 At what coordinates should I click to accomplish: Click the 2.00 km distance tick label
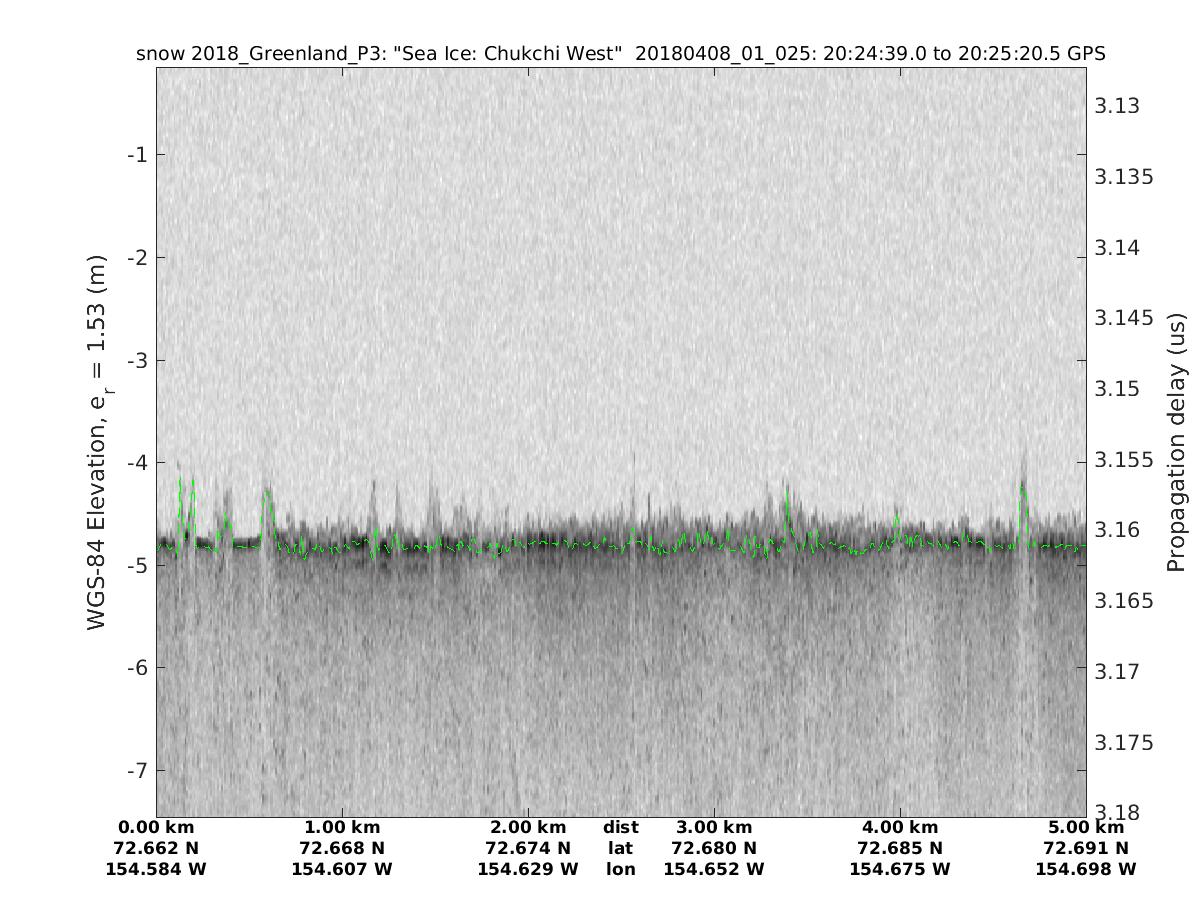coord(528,827)
